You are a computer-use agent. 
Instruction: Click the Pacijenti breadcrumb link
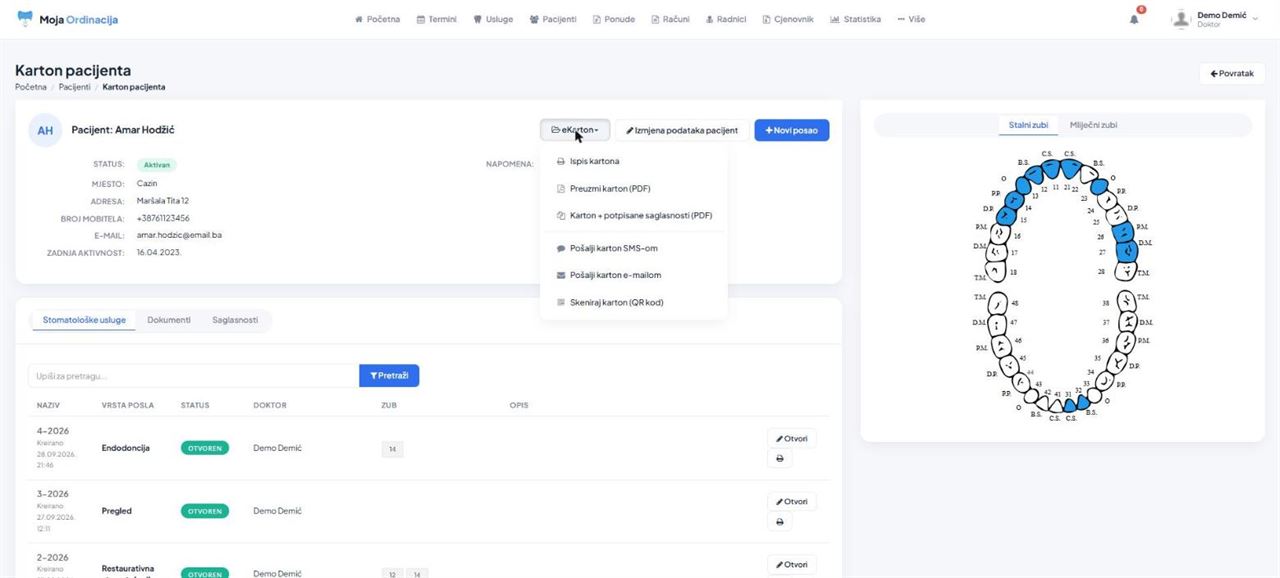pyautogui.click(x=75, y=87)
